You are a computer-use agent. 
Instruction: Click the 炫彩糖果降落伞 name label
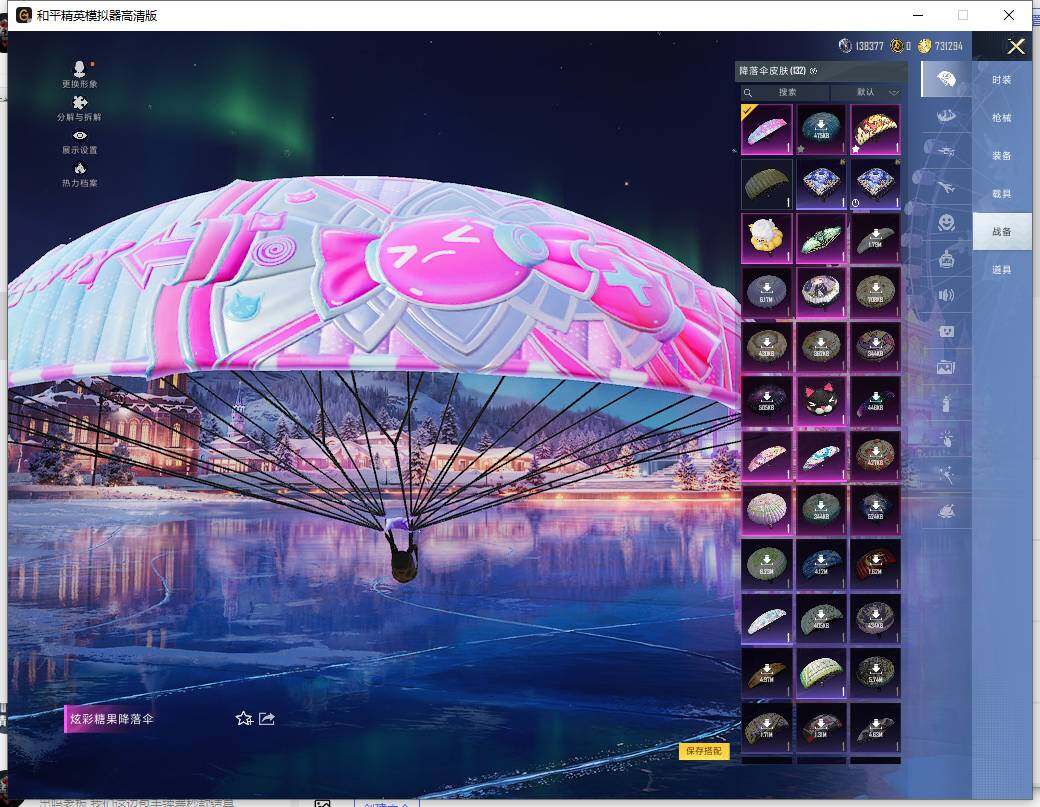111,719
